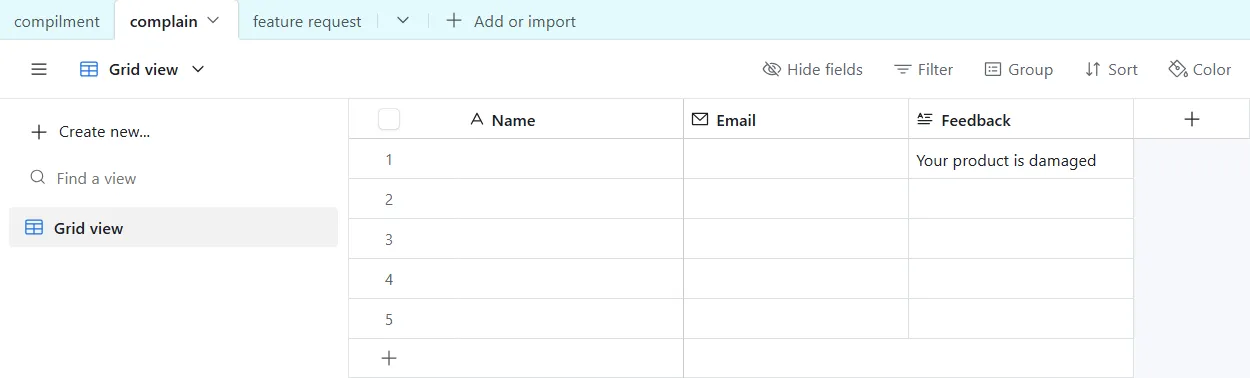Open the all-tables chevron dropdown
The image size is (1250, 378).
(x=402, y=20)
